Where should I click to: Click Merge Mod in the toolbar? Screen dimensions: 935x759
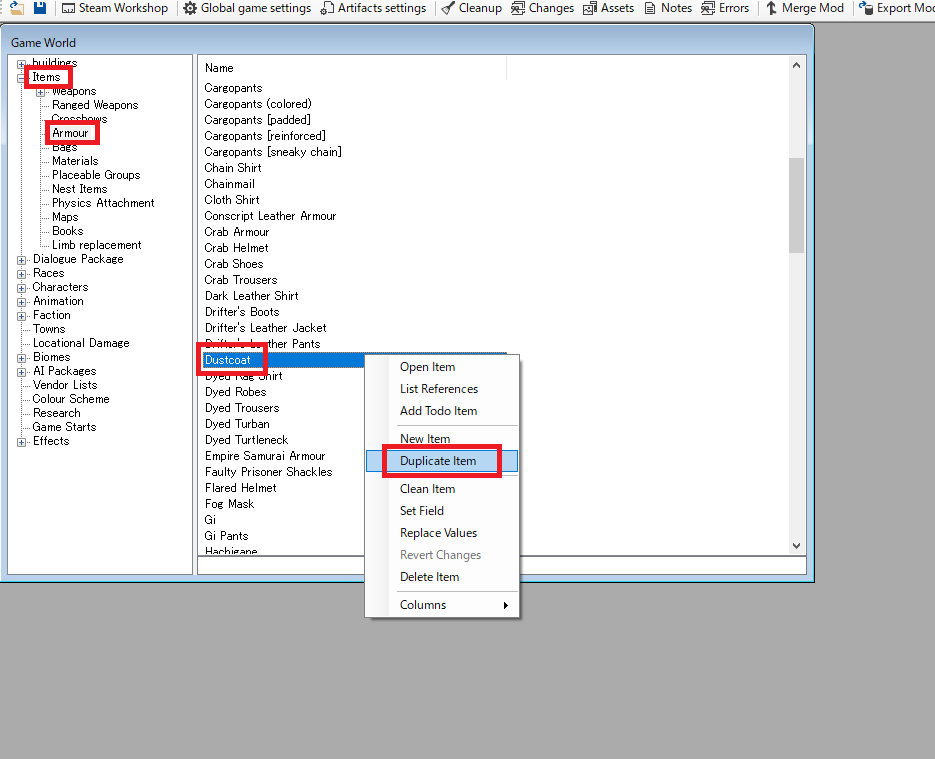(805, 8)
